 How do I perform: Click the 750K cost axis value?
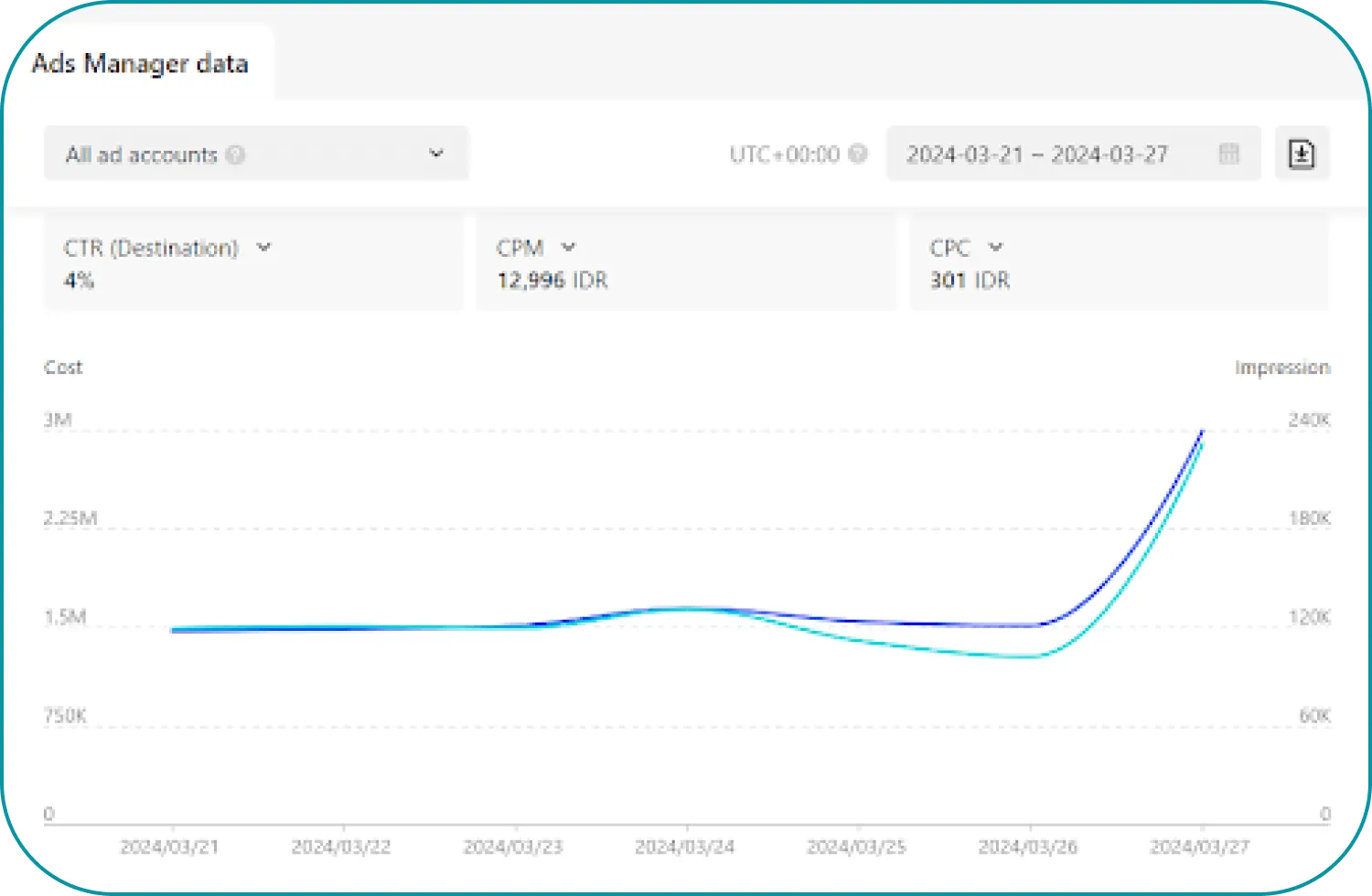point(66,715)
